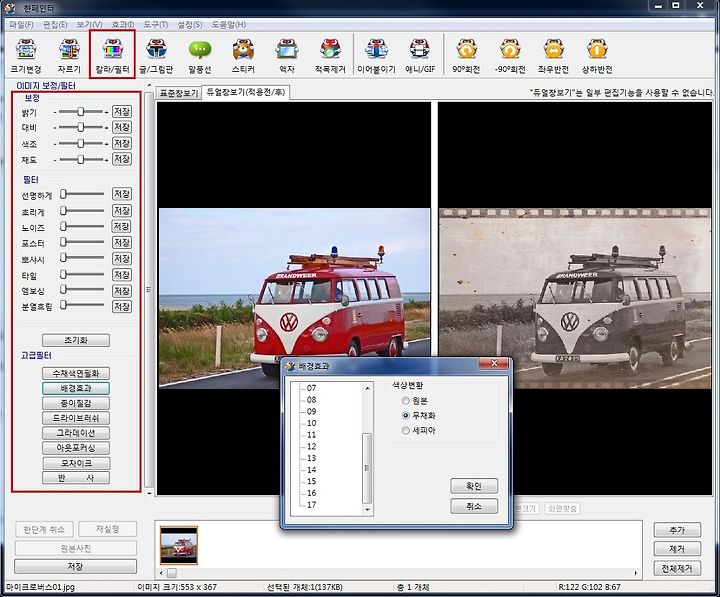Open the 파일(F) menu
The height and width of the screenshot is (597, 720).
tap(21, 24)
